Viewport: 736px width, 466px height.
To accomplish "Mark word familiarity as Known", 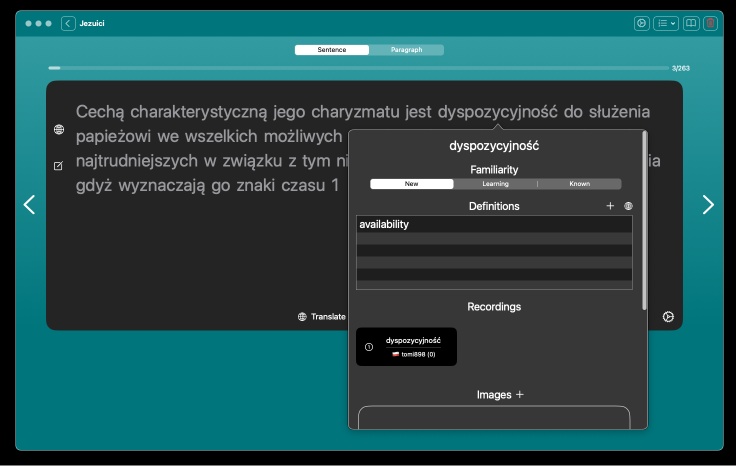I will (x=579, y=184).
